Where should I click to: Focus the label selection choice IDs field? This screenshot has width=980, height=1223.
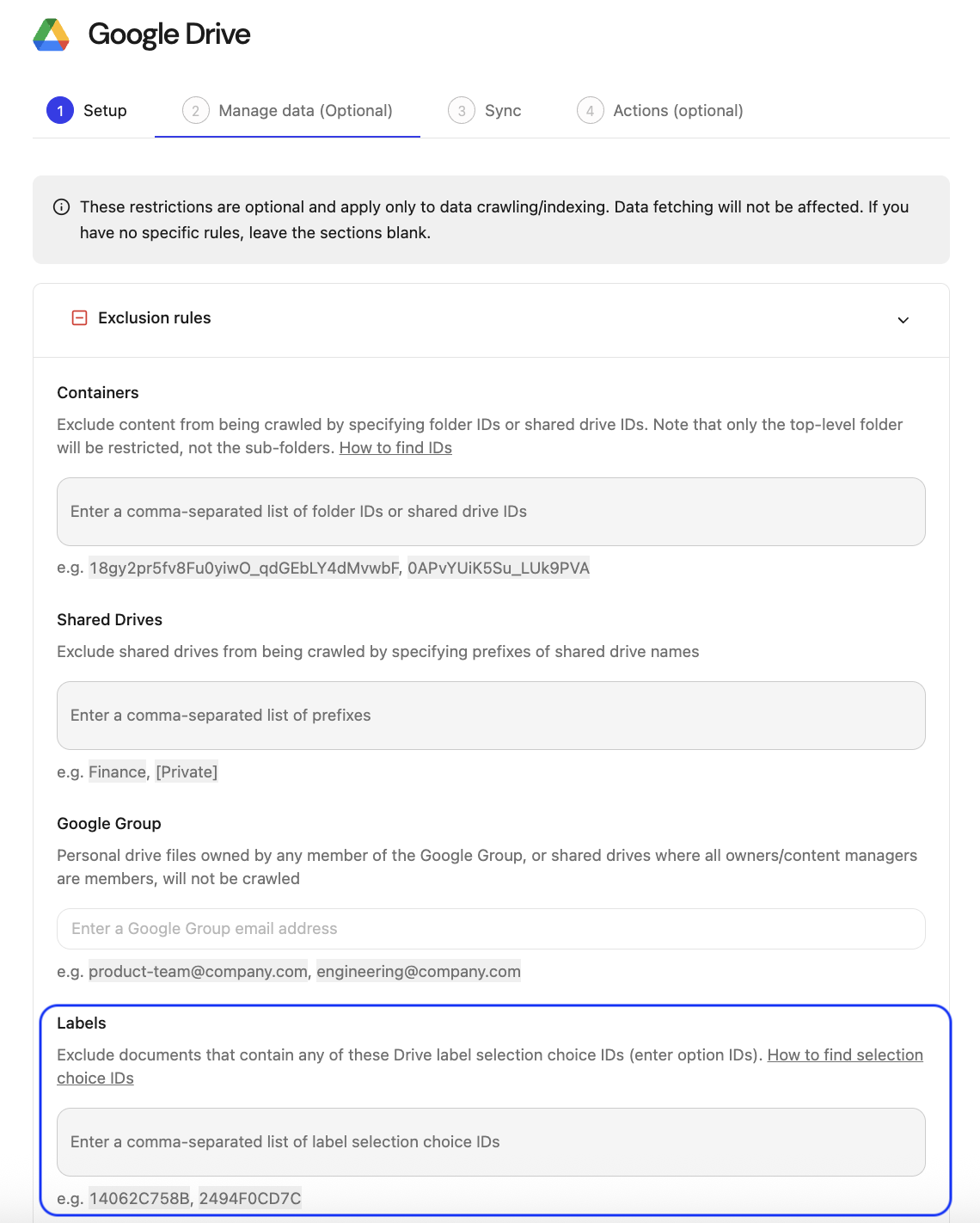[x=491, y=1142]
